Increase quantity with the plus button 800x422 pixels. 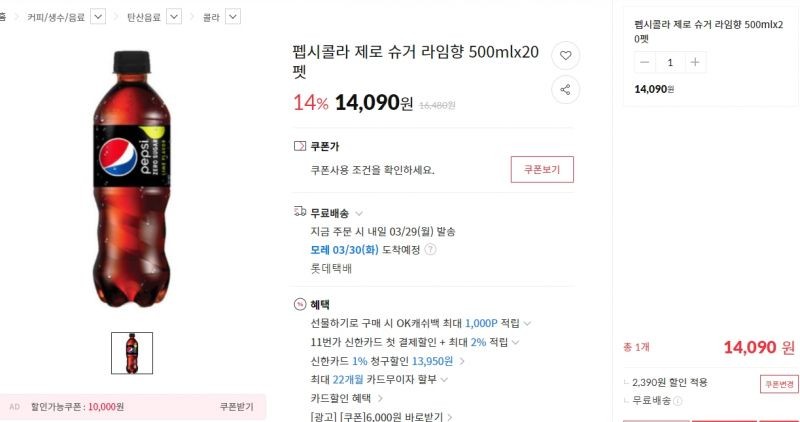pyautogui.click(x=695, y=62)
